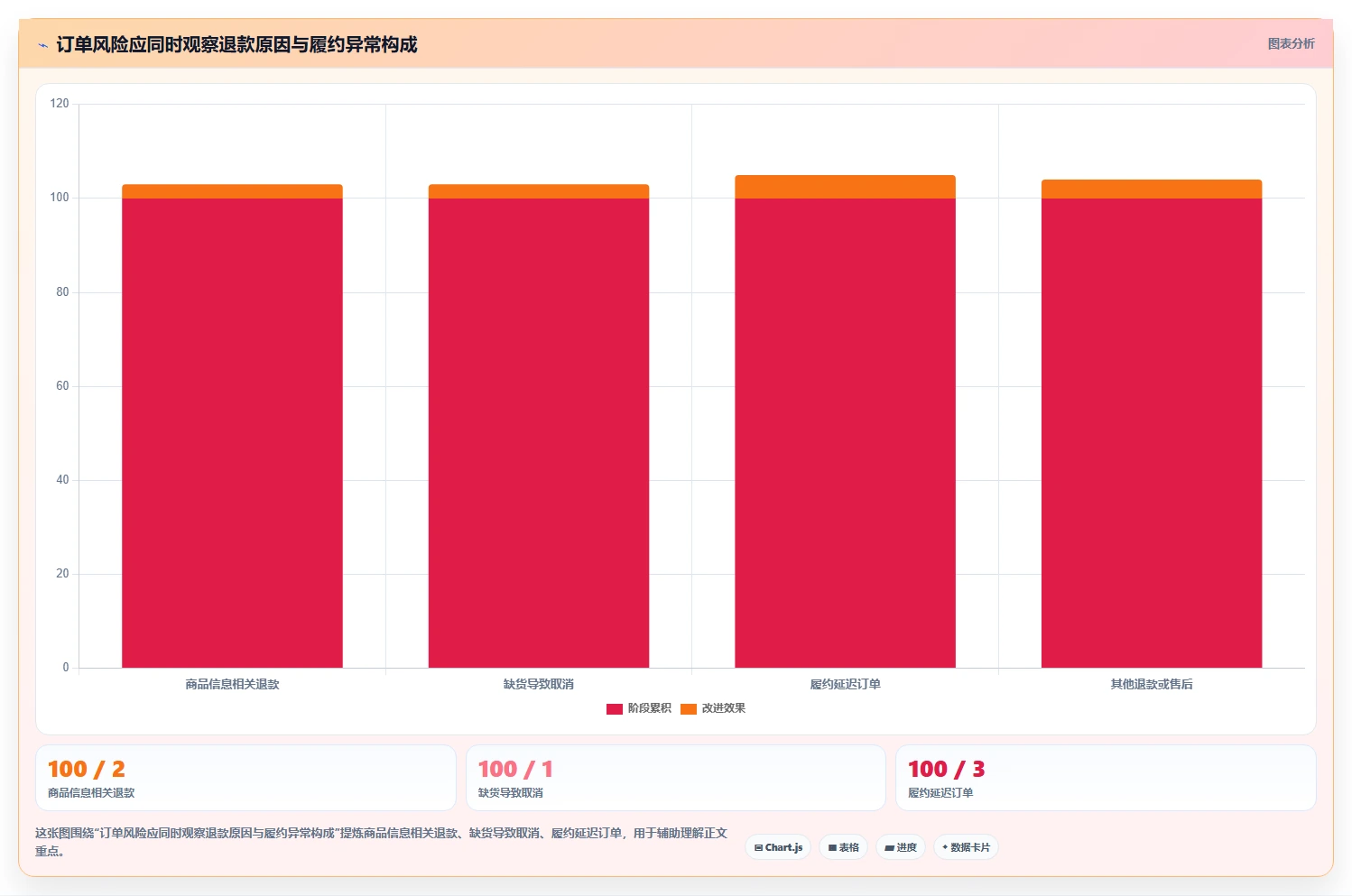Click the chart description paragraph below the cards
Viewport: 1352px width, 896px height.
(381, 842)
